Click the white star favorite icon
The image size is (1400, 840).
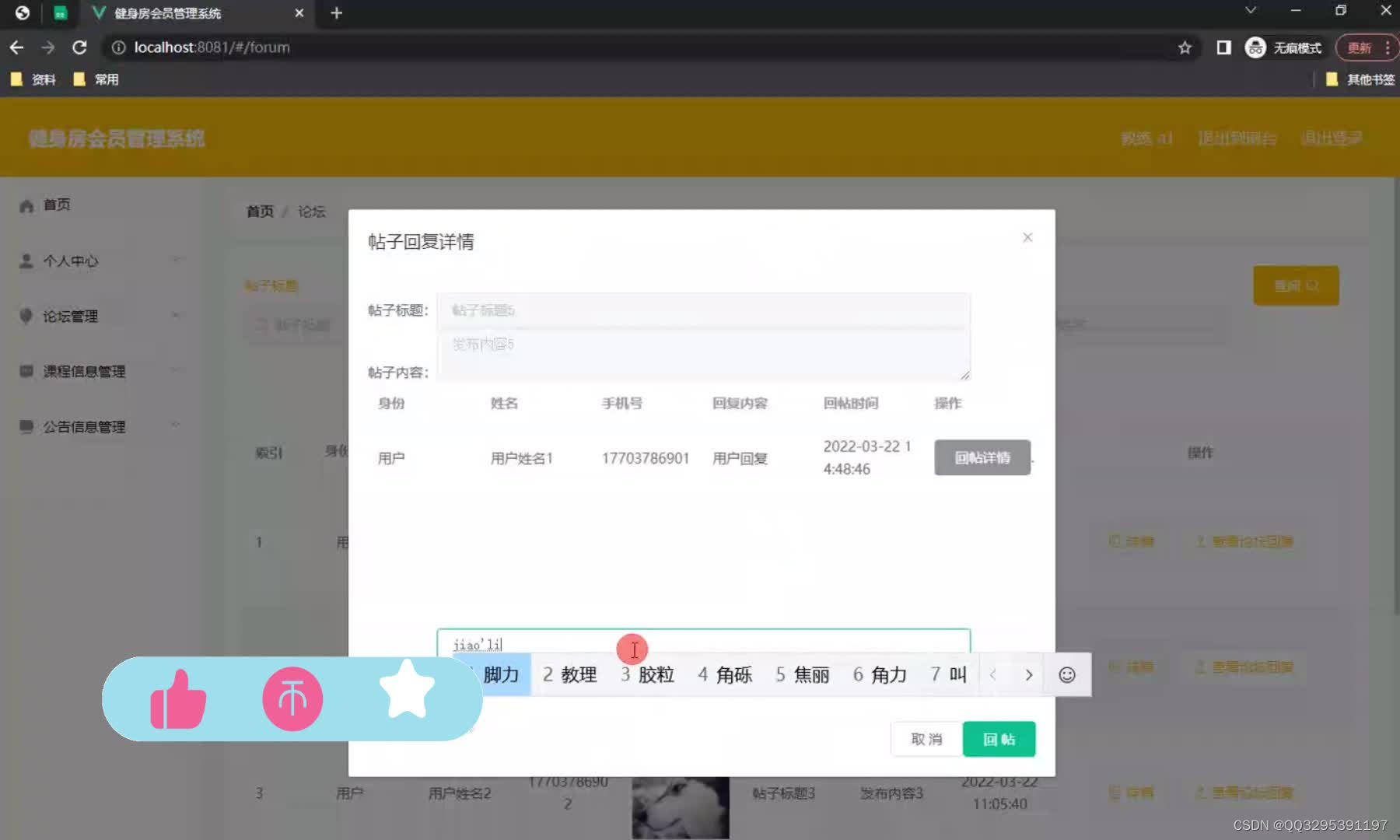[406, 689]
